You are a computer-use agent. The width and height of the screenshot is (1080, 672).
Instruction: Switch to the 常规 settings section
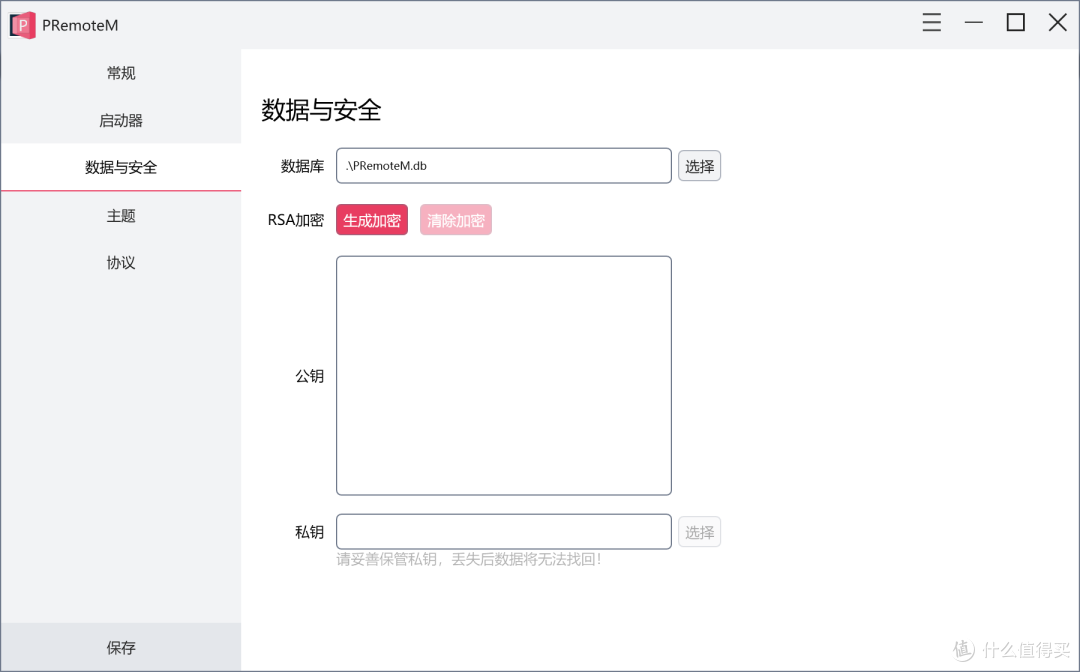[120, 72]
